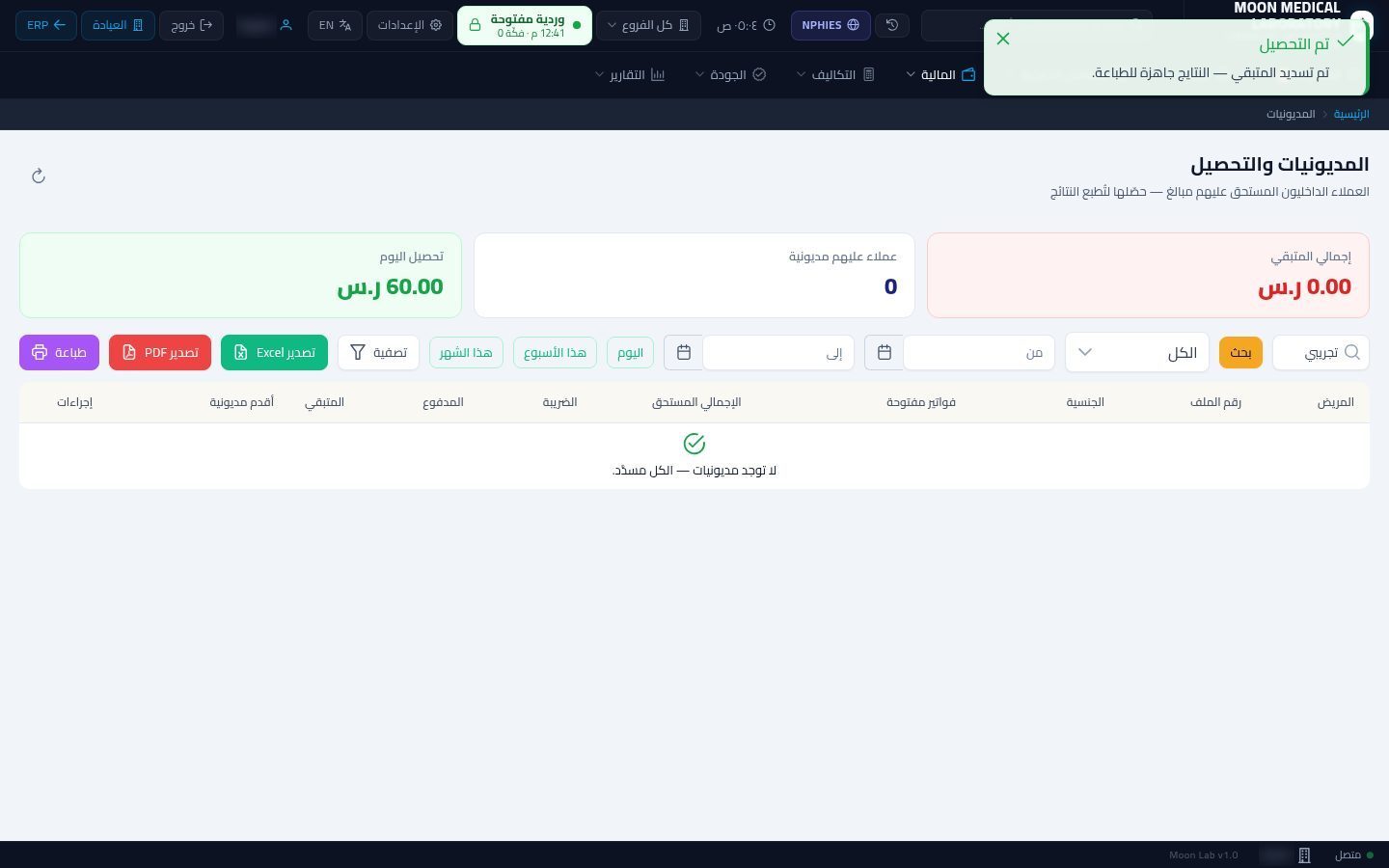This screenshot has height=868, width=1389.
Task: Click the orange بحث search button
Action: pyautogui.click(x=1240, y=353)
